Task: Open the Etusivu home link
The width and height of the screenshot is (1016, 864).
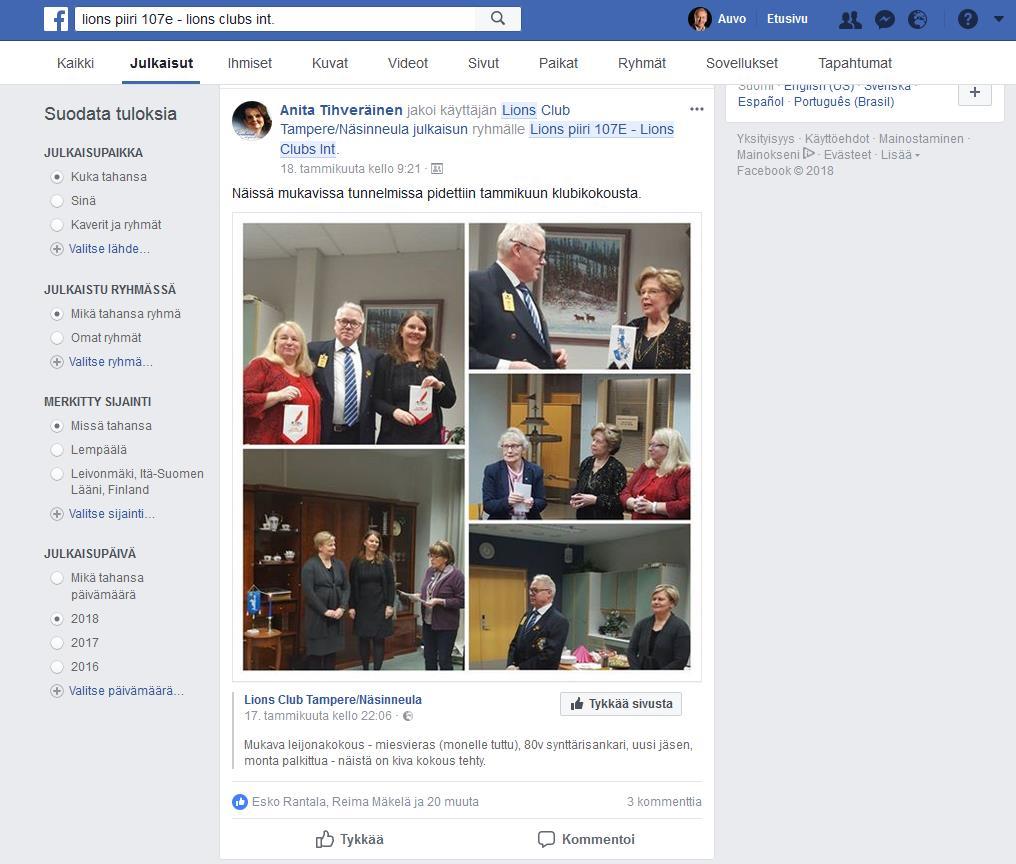Action: pyautogui.click(x=787, y=19)
